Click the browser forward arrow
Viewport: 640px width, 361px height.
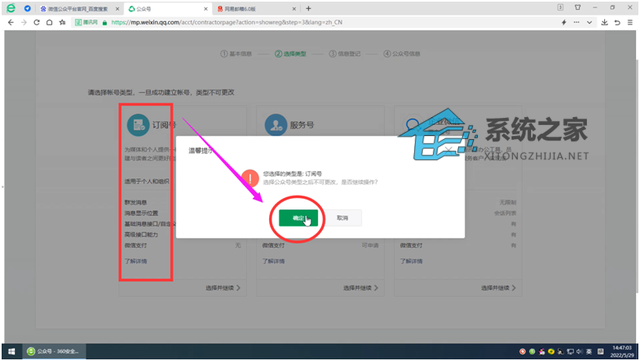tap(24, 22)
